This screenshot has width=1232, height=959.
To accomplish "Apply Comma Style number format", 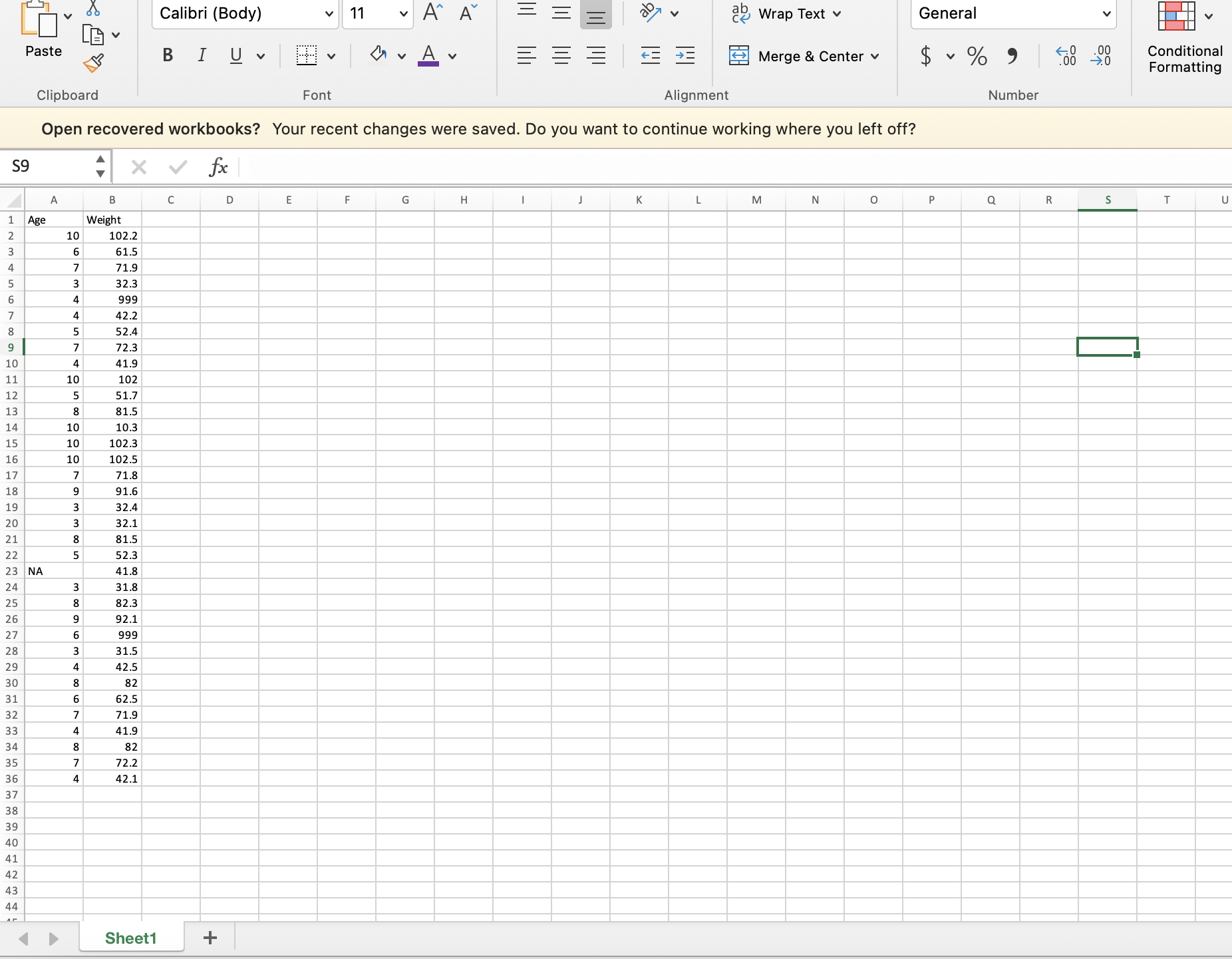I will pos(1012,56).
